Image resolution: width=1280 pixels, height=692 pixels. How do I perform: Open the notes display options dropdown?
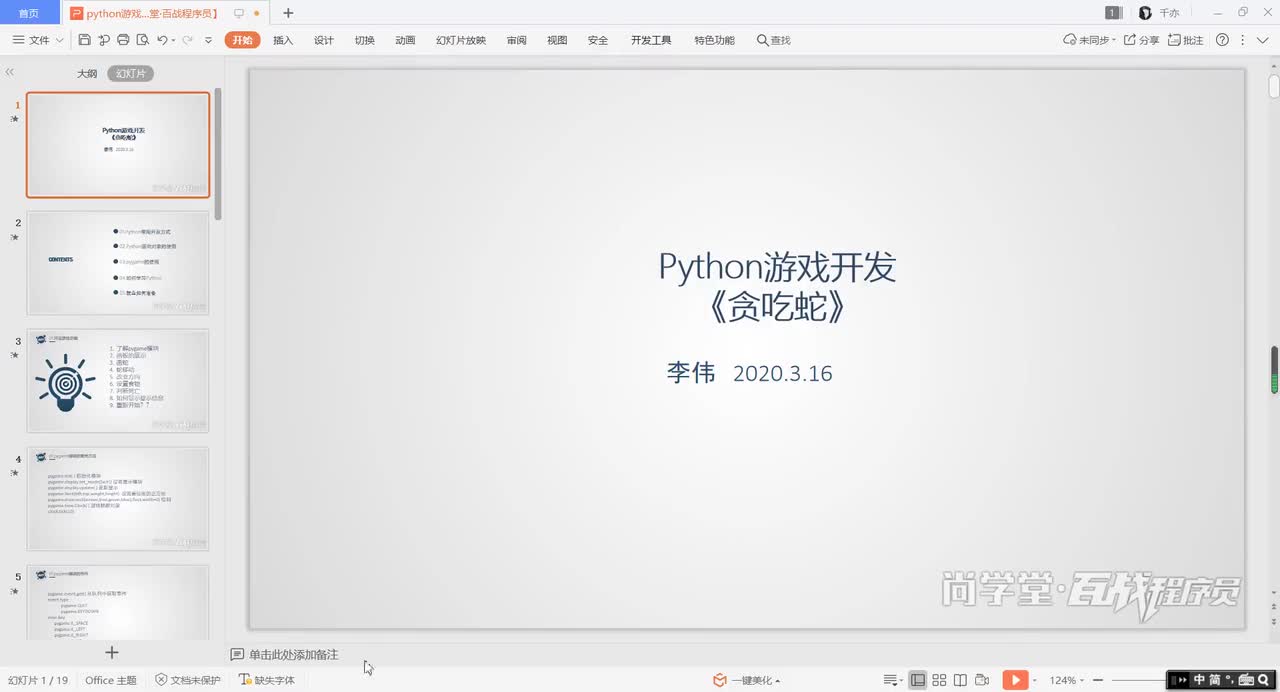point(893,680)
